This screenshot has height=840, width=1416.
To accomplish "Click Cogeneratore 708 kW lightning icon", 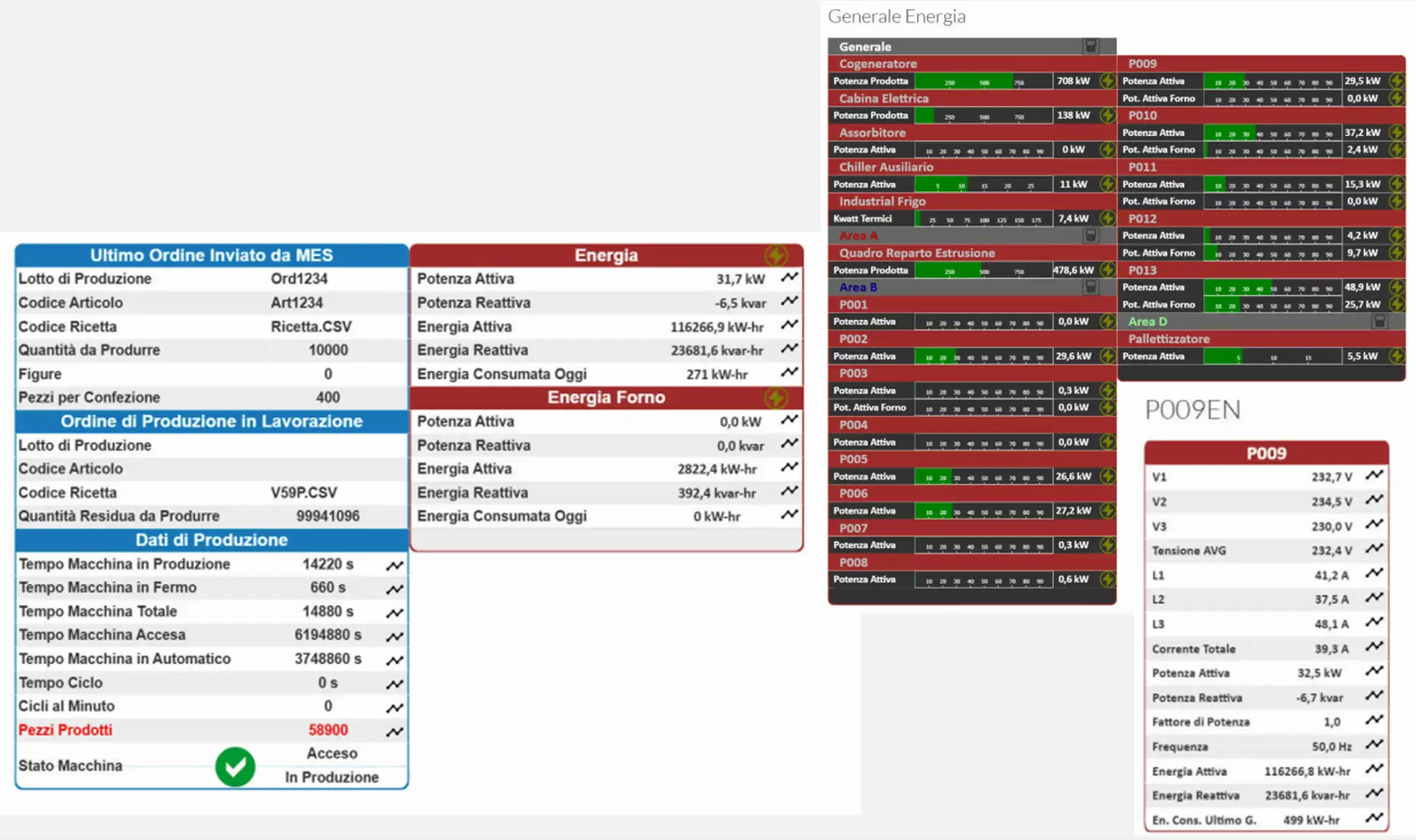I will (1108, 80).
